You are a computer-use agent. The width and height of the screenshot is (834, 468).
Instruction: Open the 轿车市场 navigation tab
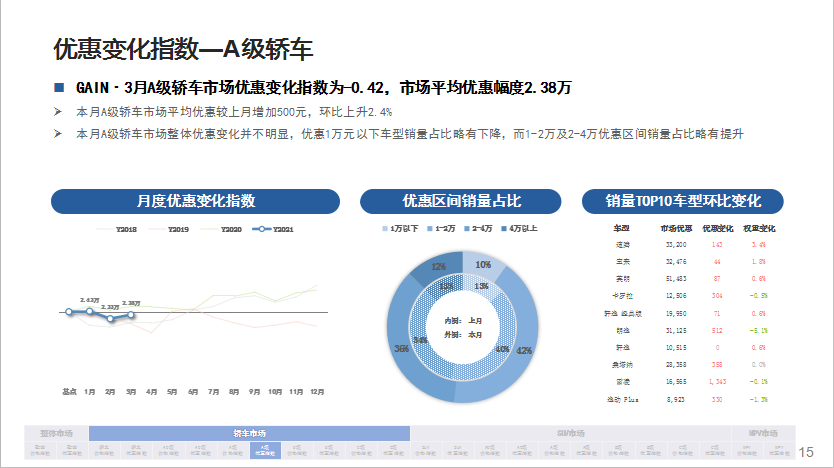[249, 433]
